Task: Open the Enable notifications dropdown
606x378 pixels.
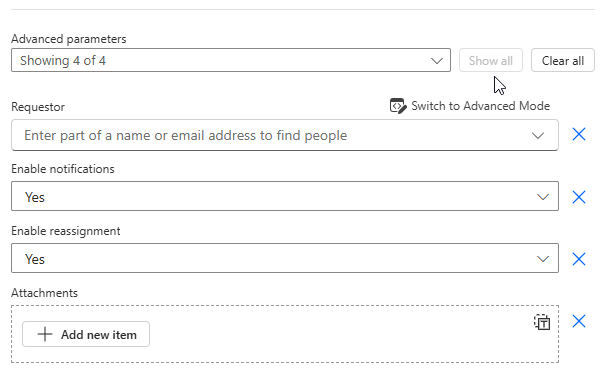Action: 543,197
